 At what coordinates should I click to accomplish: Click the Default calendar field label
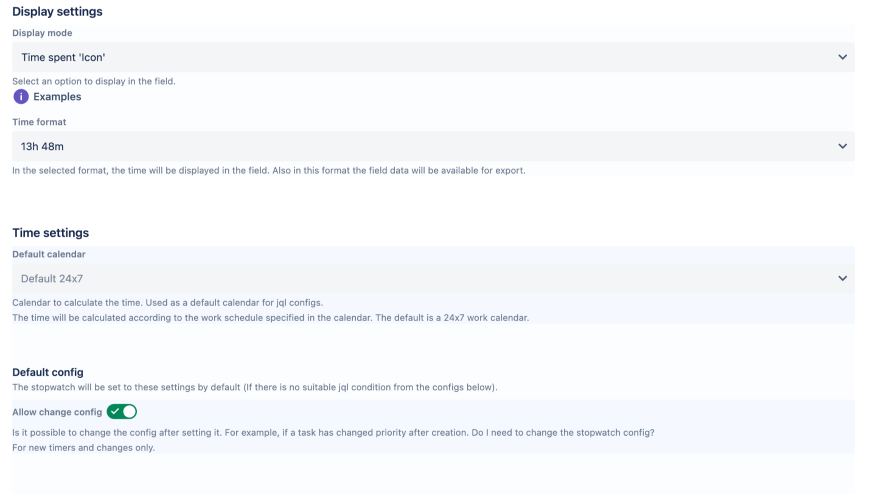pyautogui.click(x=49, y=255)
